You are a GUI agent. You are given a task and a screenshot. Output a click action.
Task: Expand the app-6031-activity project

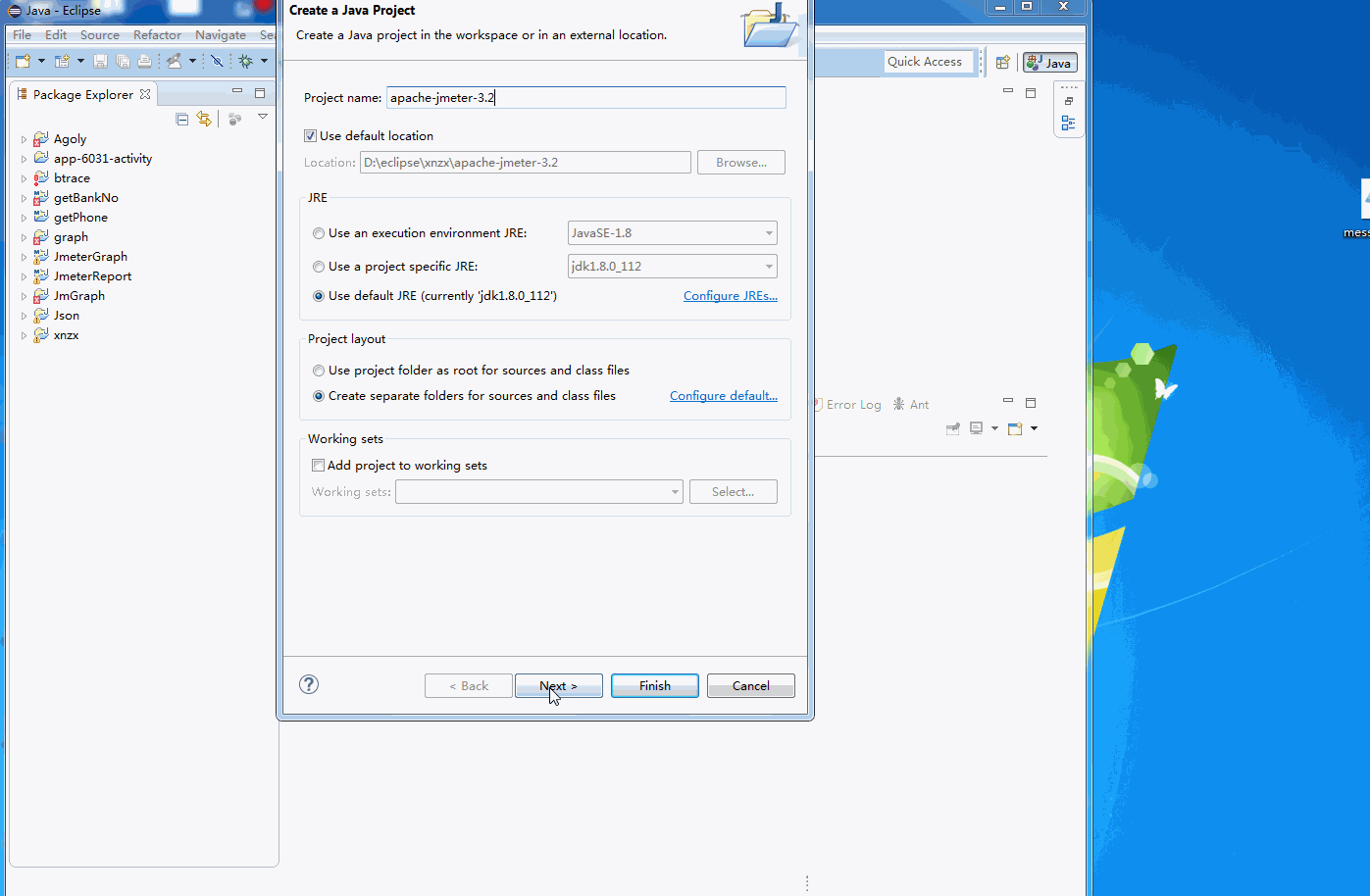tap(24, 159)
